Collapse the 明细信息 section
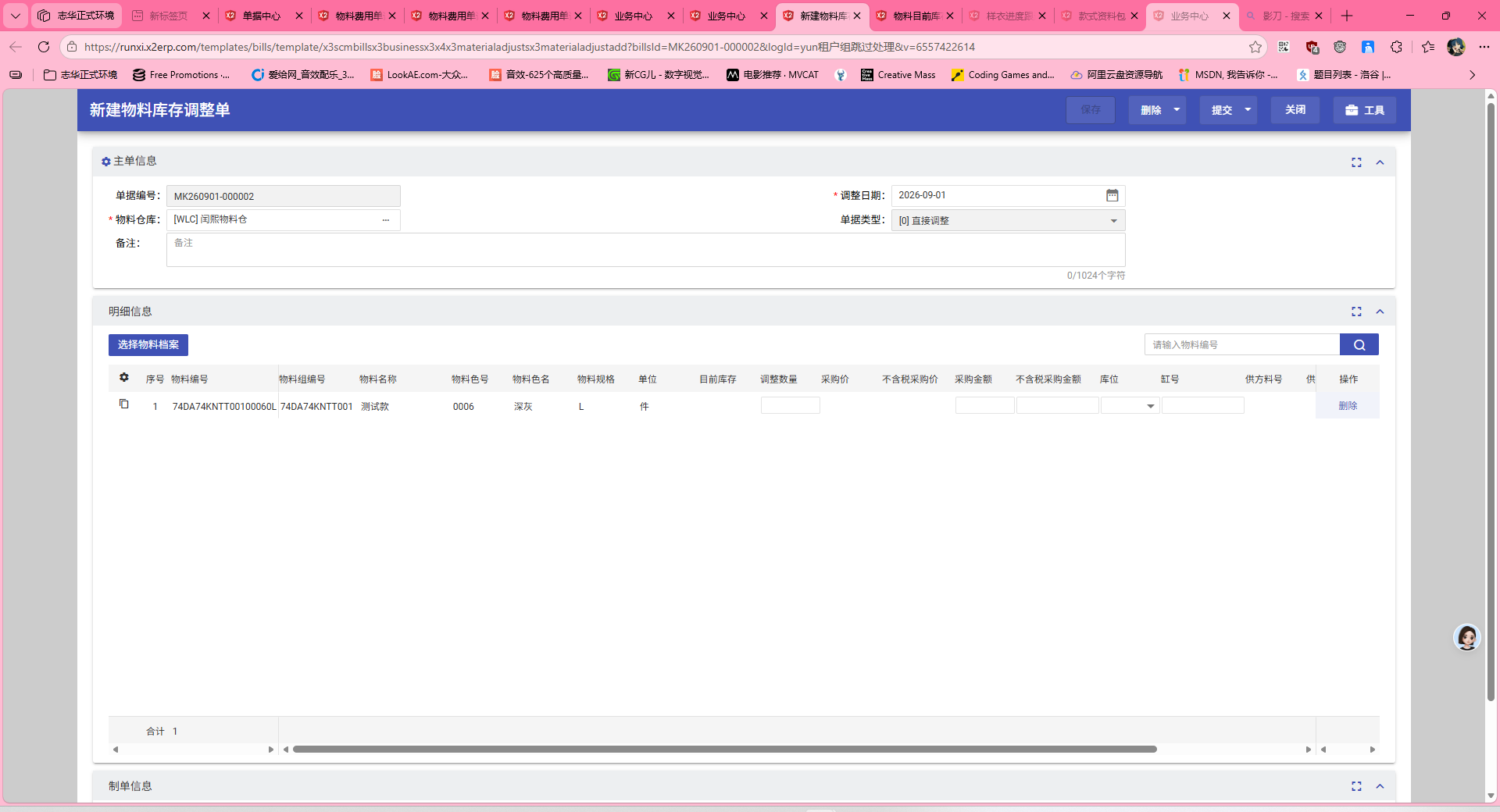1500x812 pixels. pos(1380,312)
